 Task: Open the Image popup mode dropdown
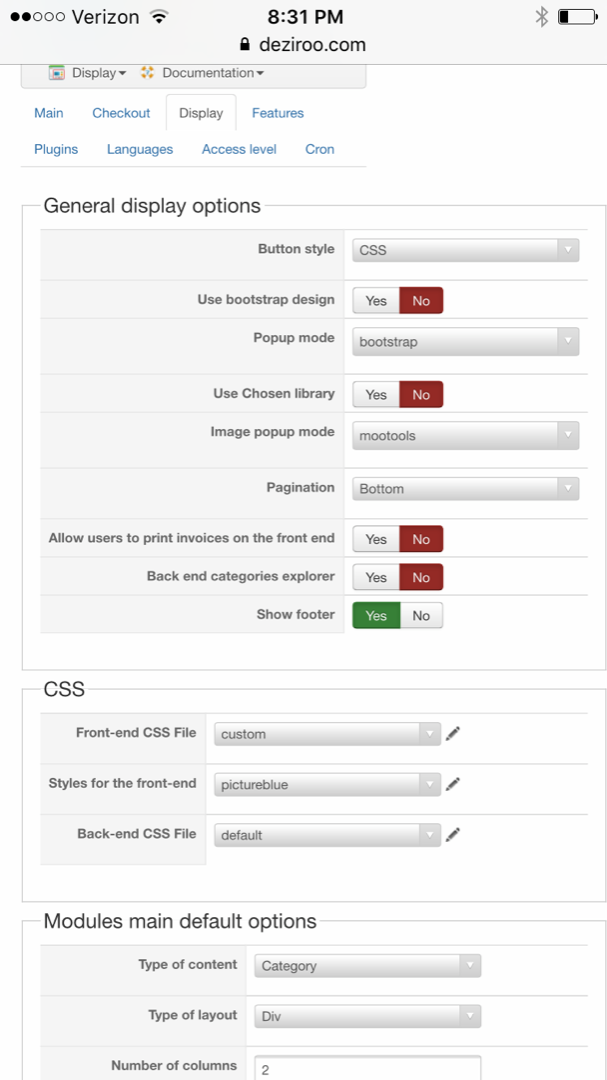(x=465, y=436)
